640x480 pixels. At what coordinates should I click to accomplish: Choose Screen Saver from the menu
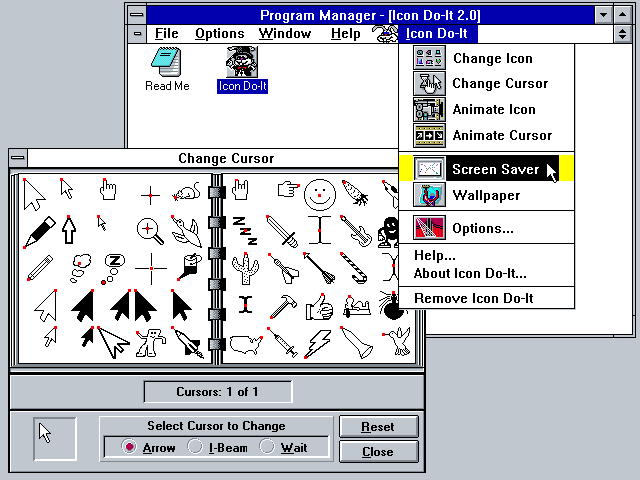pos(487,168)
